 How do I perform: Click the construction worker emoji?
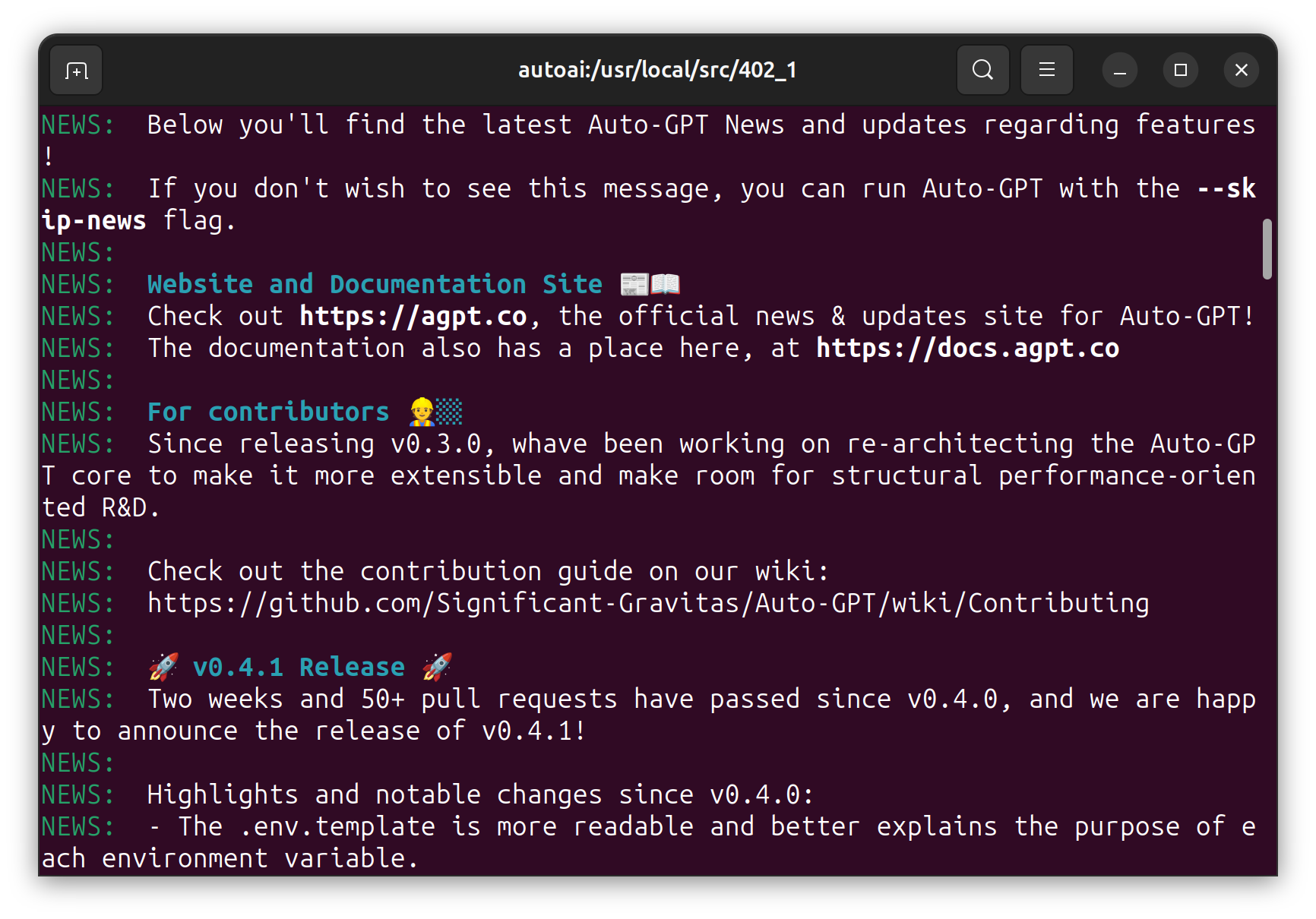[x=422, y=412]
